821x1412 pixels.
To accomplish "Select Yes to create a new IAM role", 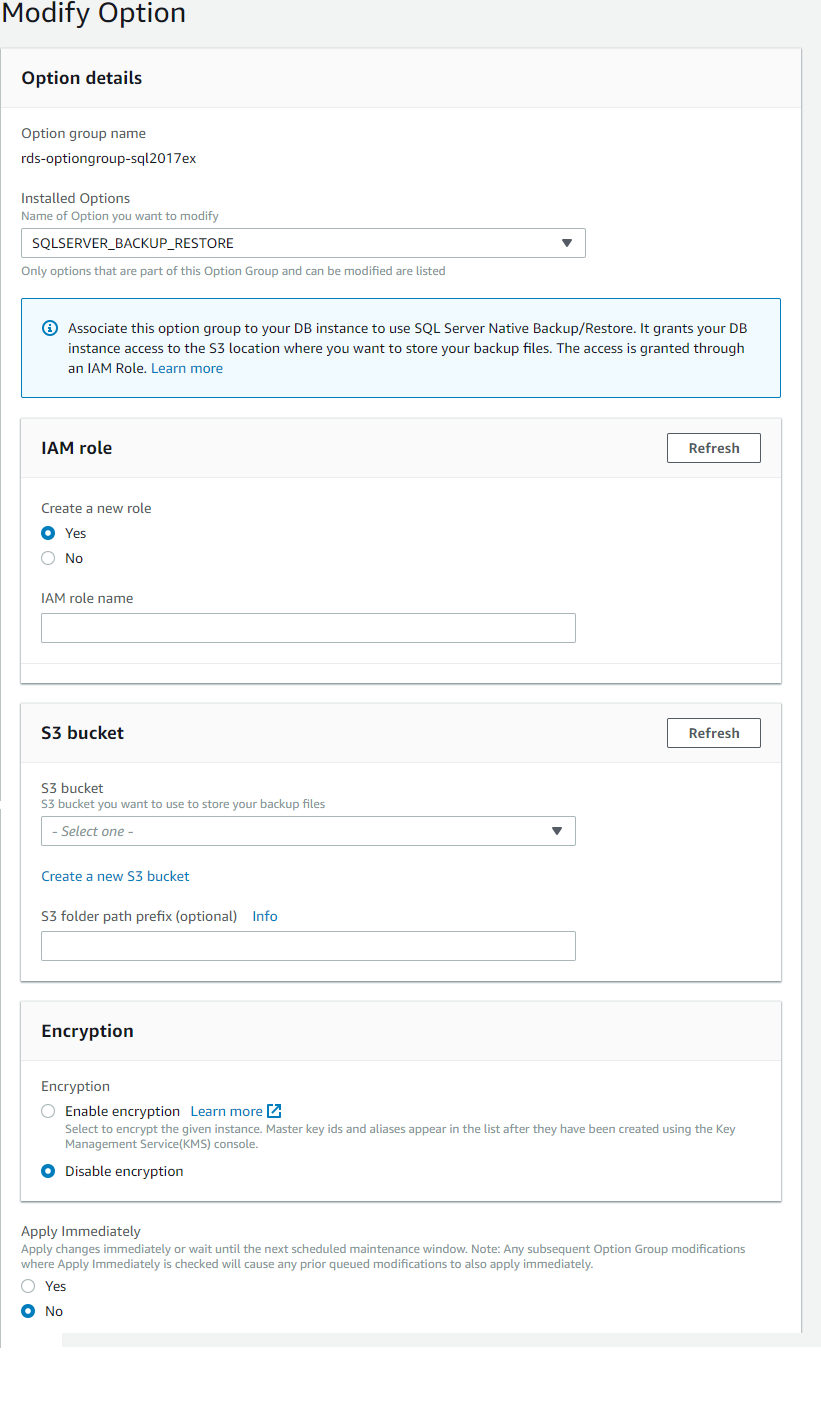I will 47,533.
